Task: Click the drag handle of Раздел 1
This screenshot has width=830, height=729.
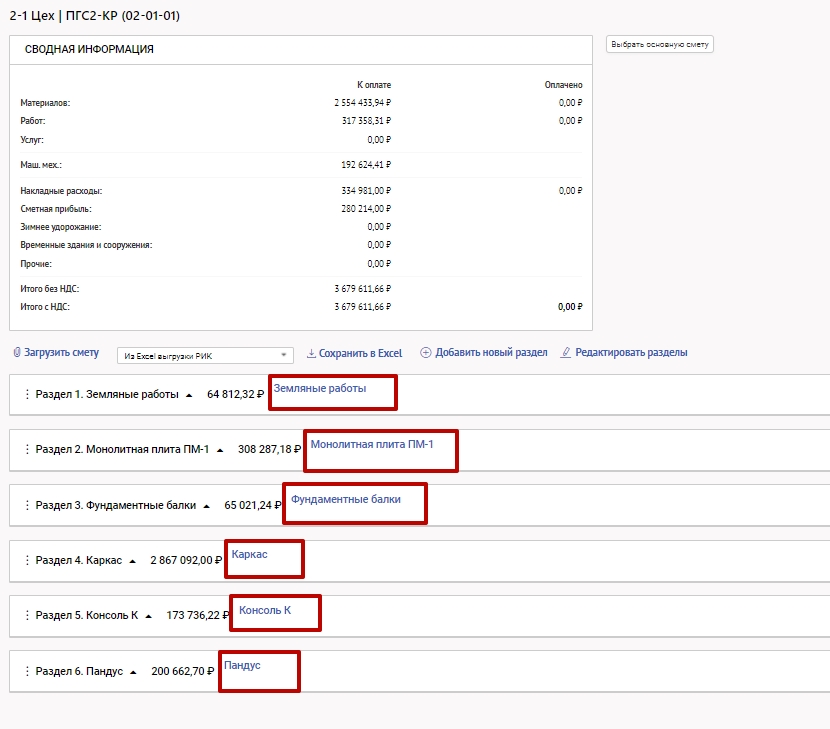Action: (x=27, y=394)
